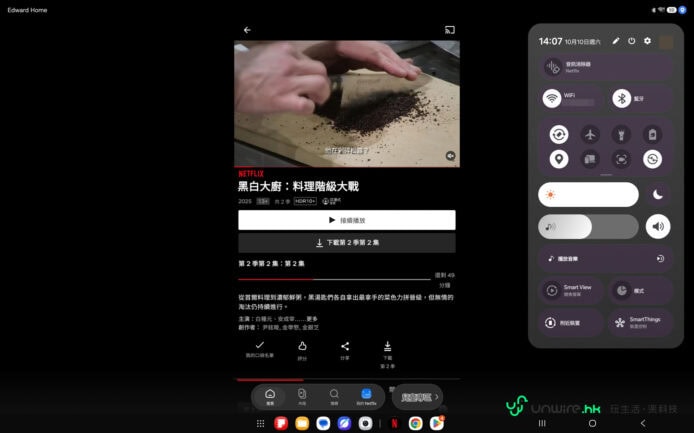
Task: Open Netflix Home tab in bottom bar
Action: pyautogui.click(x=270, y=397)
